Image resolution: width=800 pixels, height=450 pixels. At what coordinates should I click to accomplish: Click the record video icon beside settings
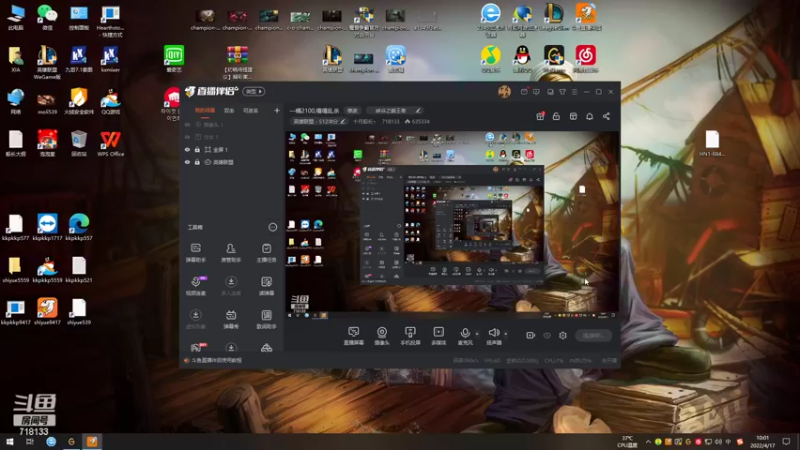[x=531, y=335]
